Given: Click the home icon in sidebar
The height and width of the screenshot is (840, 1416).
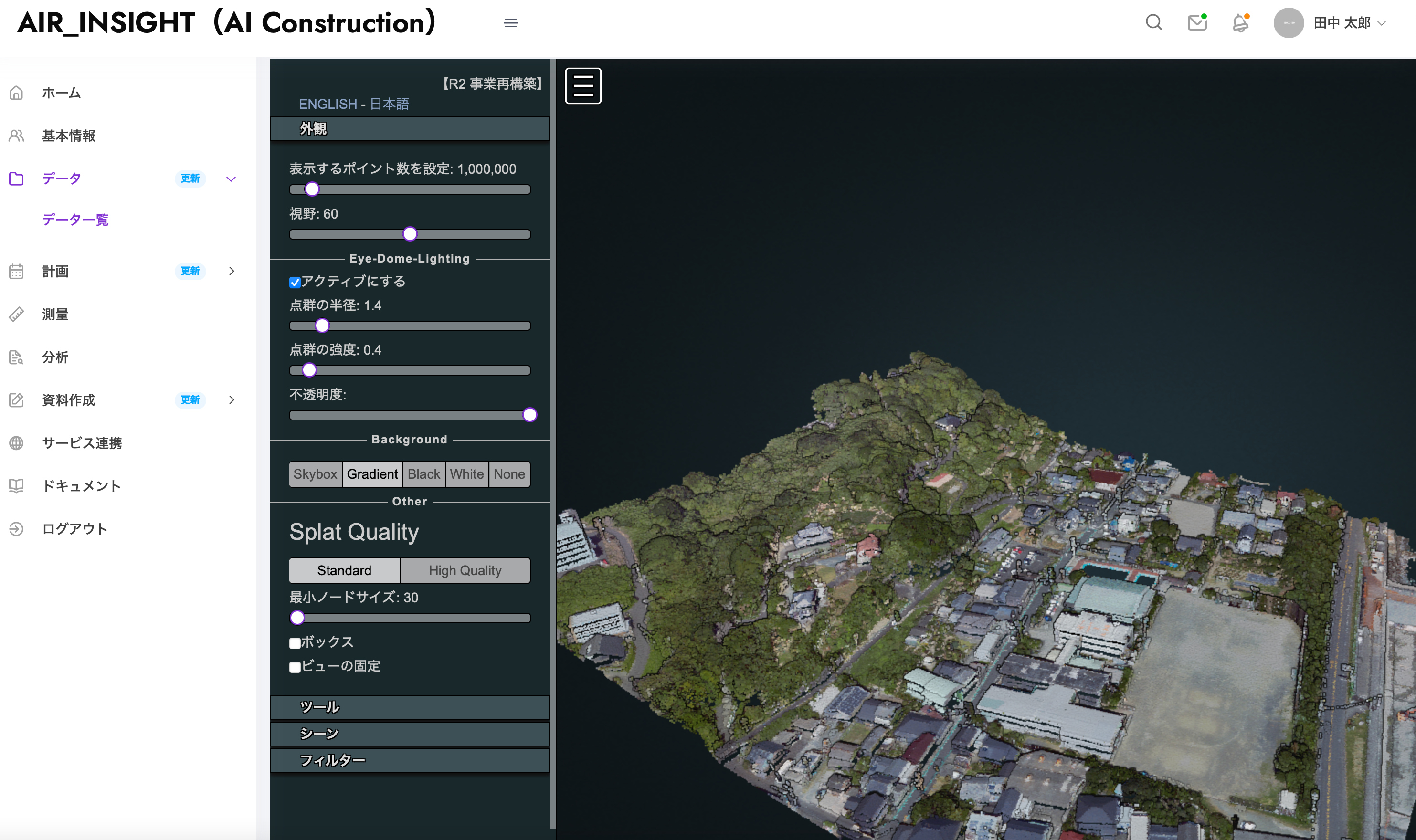Looking at the screenshot, I should click(16, 93).
